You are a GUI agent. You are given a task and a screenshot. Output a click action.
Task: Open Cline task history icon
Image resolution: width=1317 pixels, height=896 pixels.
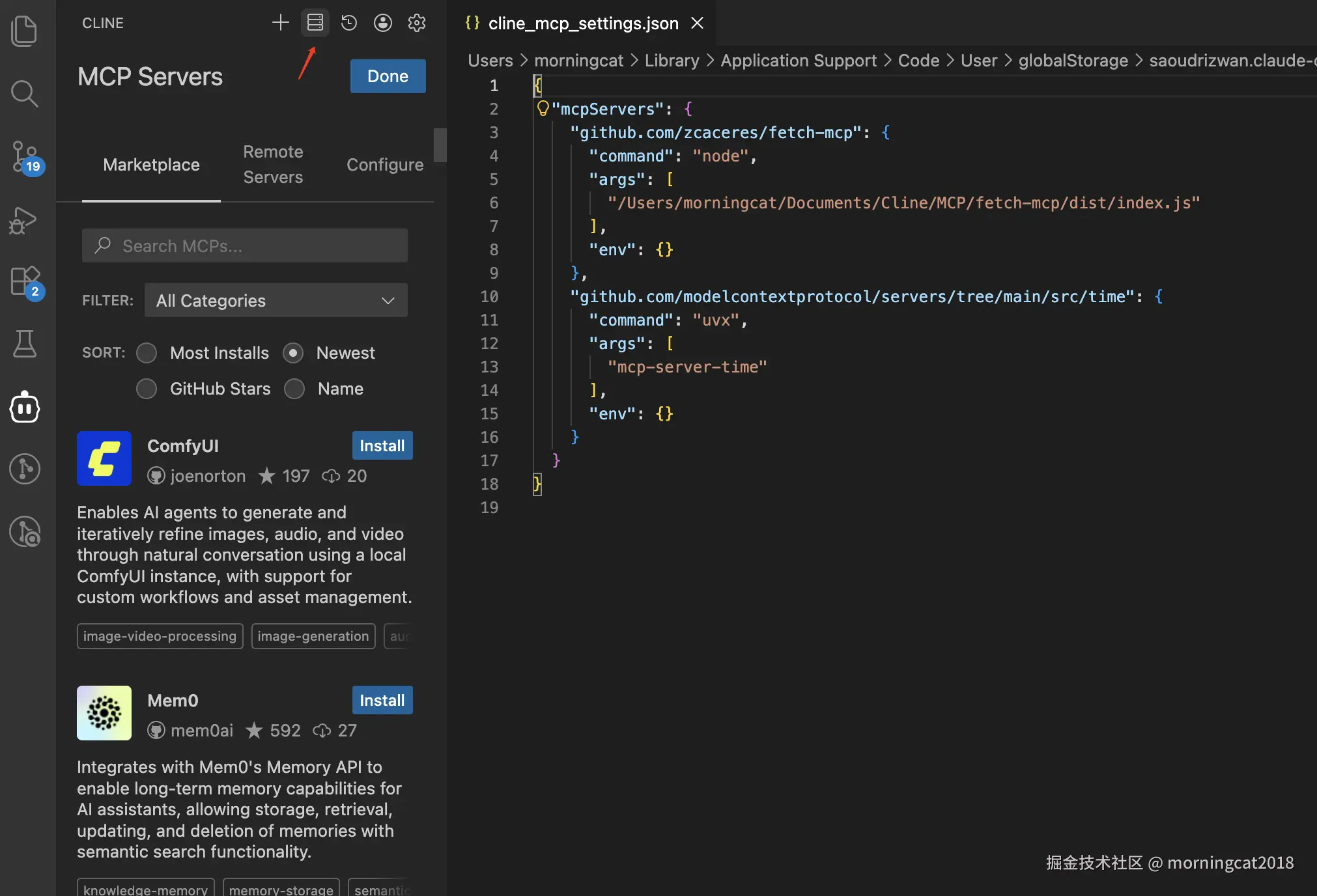point(349,23)
